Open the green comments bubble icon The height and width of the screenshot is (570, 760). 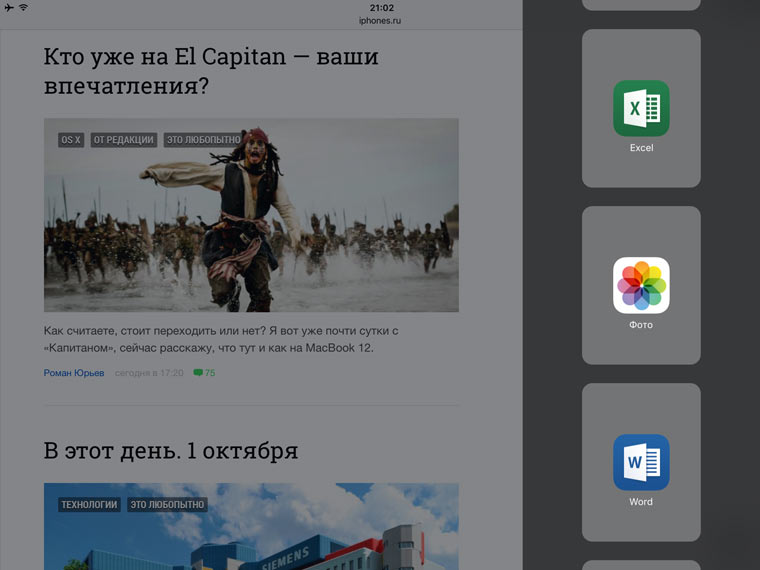point(198,372)
